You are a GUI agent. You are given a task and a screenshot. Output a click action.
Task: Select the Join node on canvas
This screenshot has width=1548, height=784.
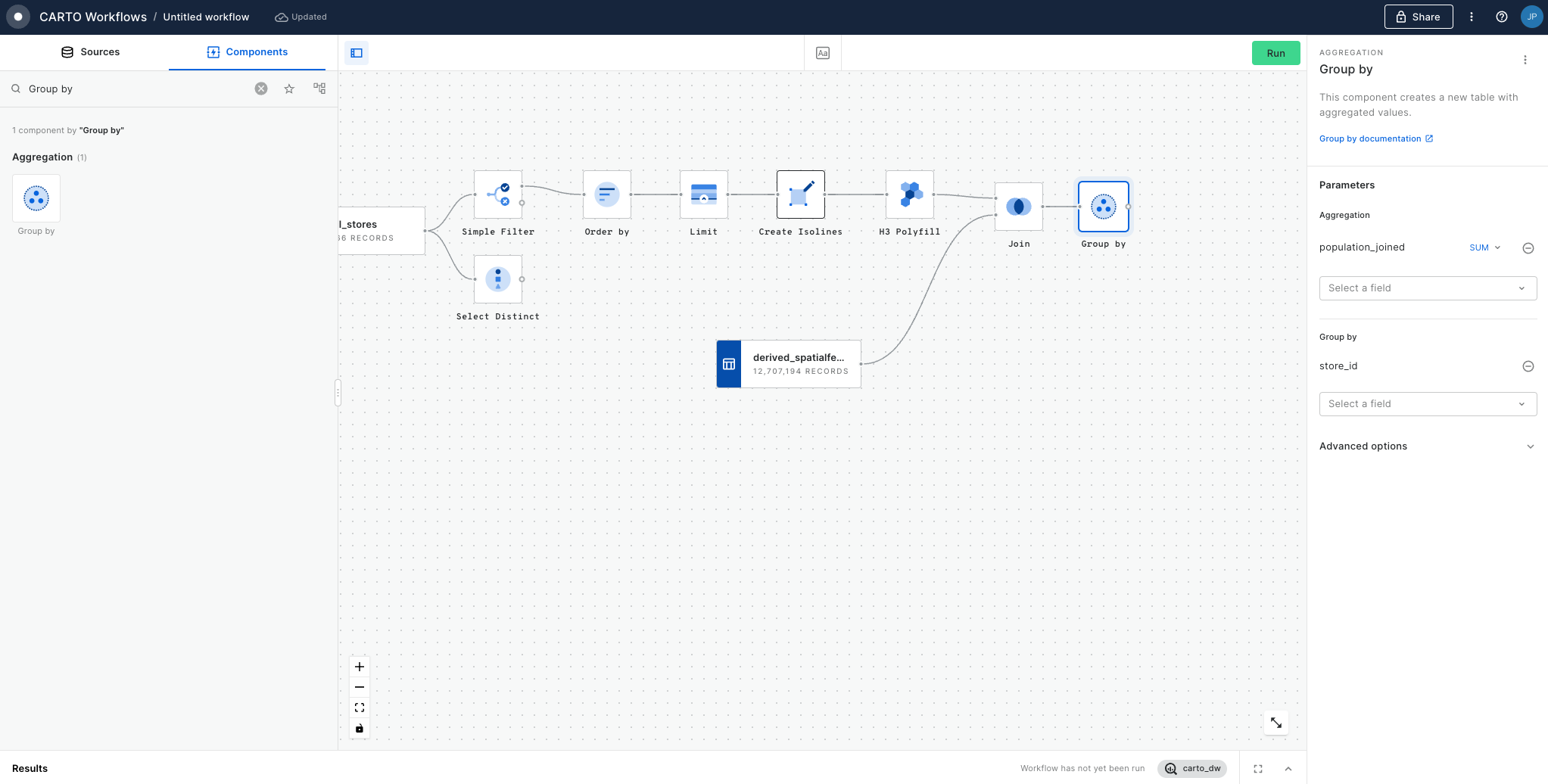coord(1018,207)
